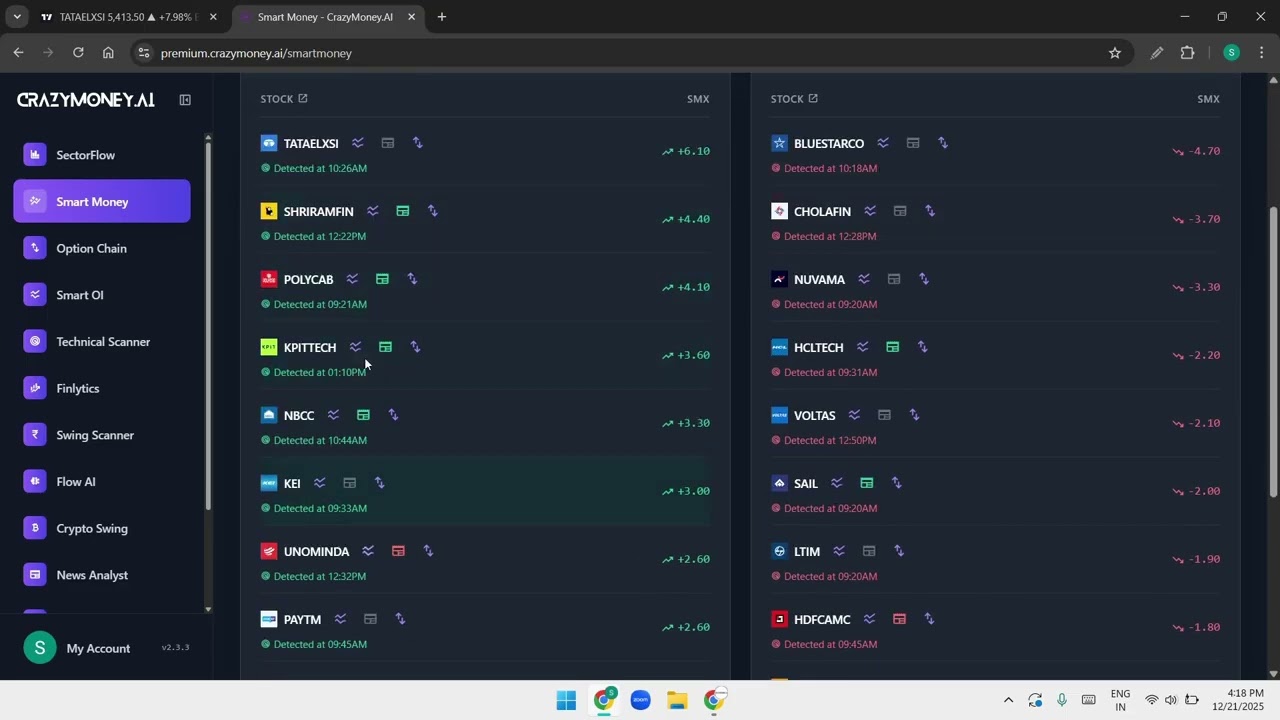This screenshot has height=720, width=1280.
Task: Click POLYCAB green table icon
Action: (382, 279)
